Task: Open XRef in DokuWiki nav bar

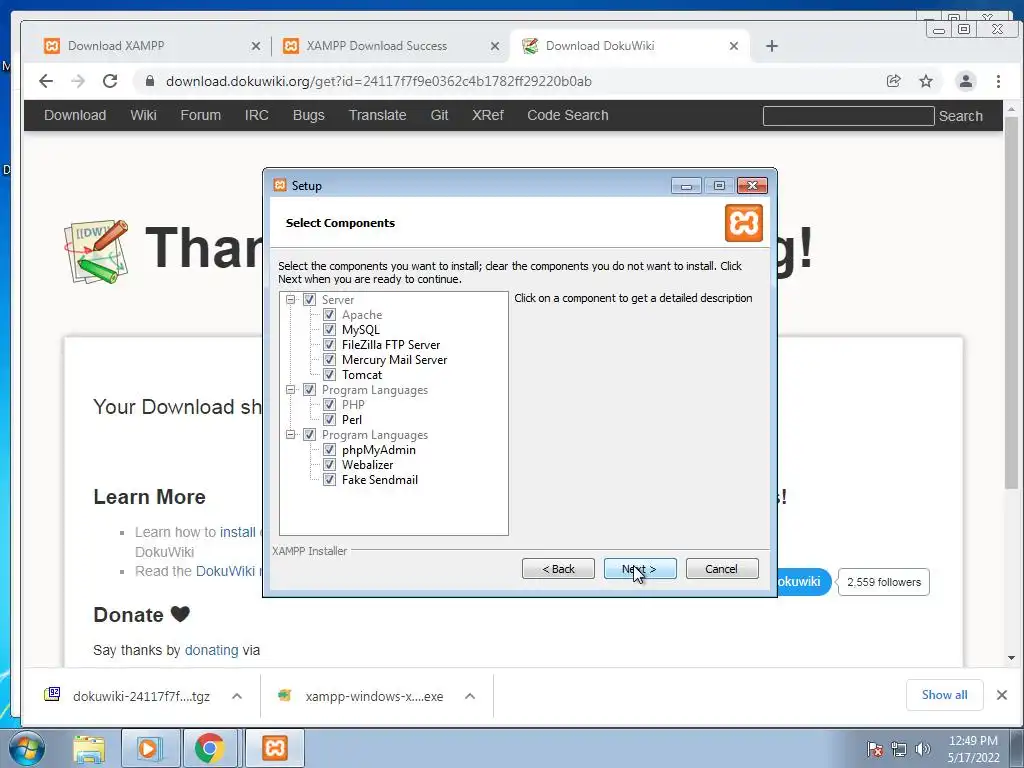Action: point(488,115)
